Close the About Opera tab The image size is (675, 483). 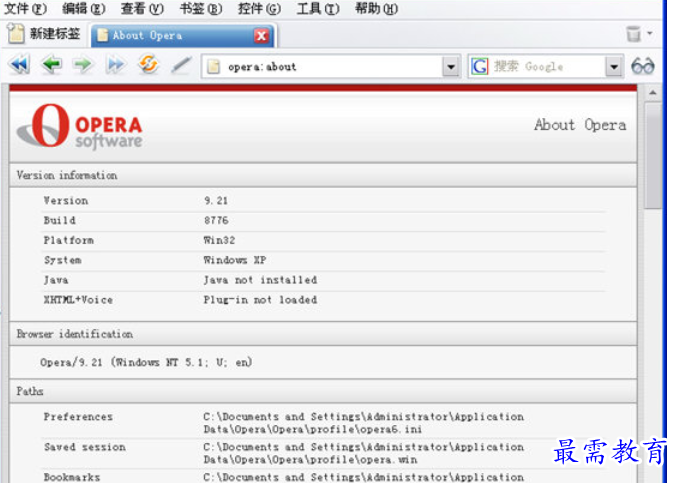pyautogui.click(x=261, y=36)
